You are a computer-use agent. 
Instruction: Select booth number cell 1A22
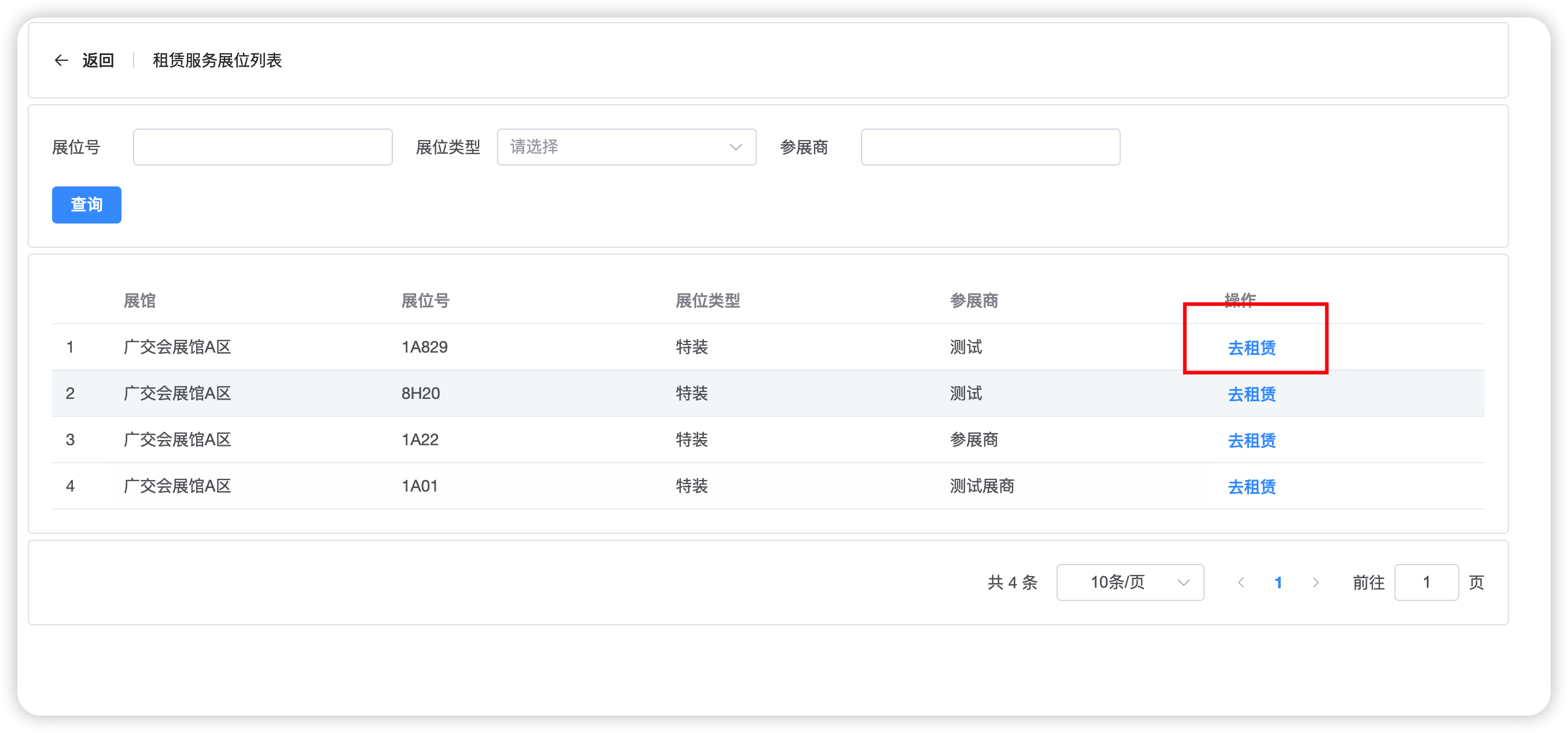tap(420, 440)
